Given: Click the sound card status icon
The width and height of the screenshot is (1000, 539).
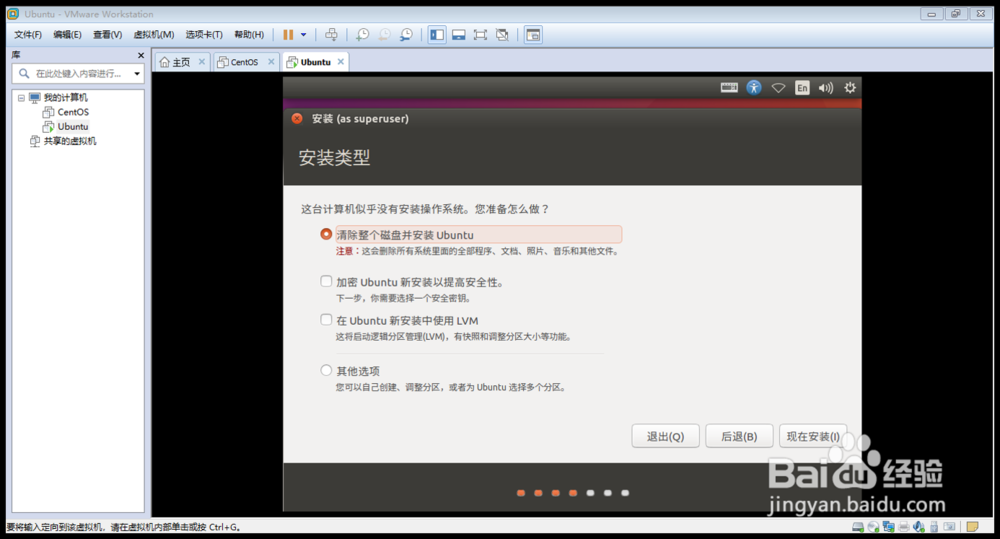Looking at the screenshot, I should tap(919, 527).
